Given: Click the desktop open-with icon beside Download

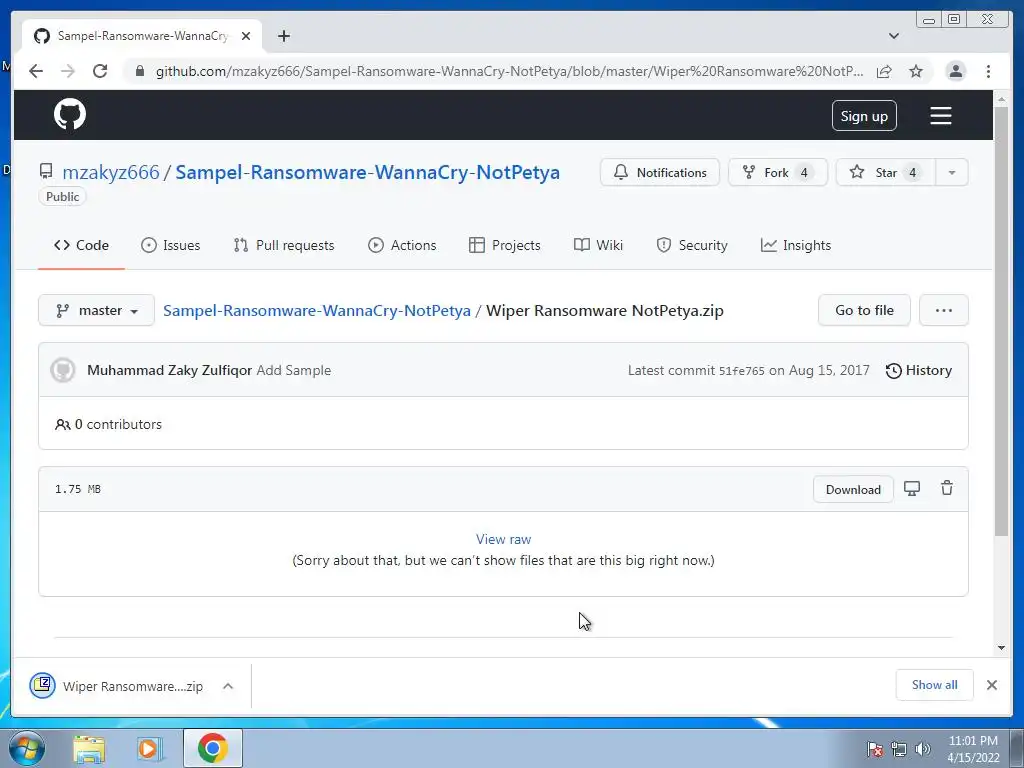Looking at the screenshot, I should [912, 488].
